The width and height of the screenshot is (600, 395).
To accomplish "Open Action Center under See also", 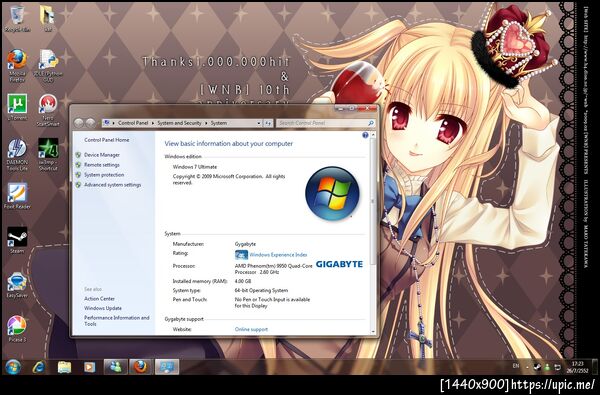I will point(99,299).
